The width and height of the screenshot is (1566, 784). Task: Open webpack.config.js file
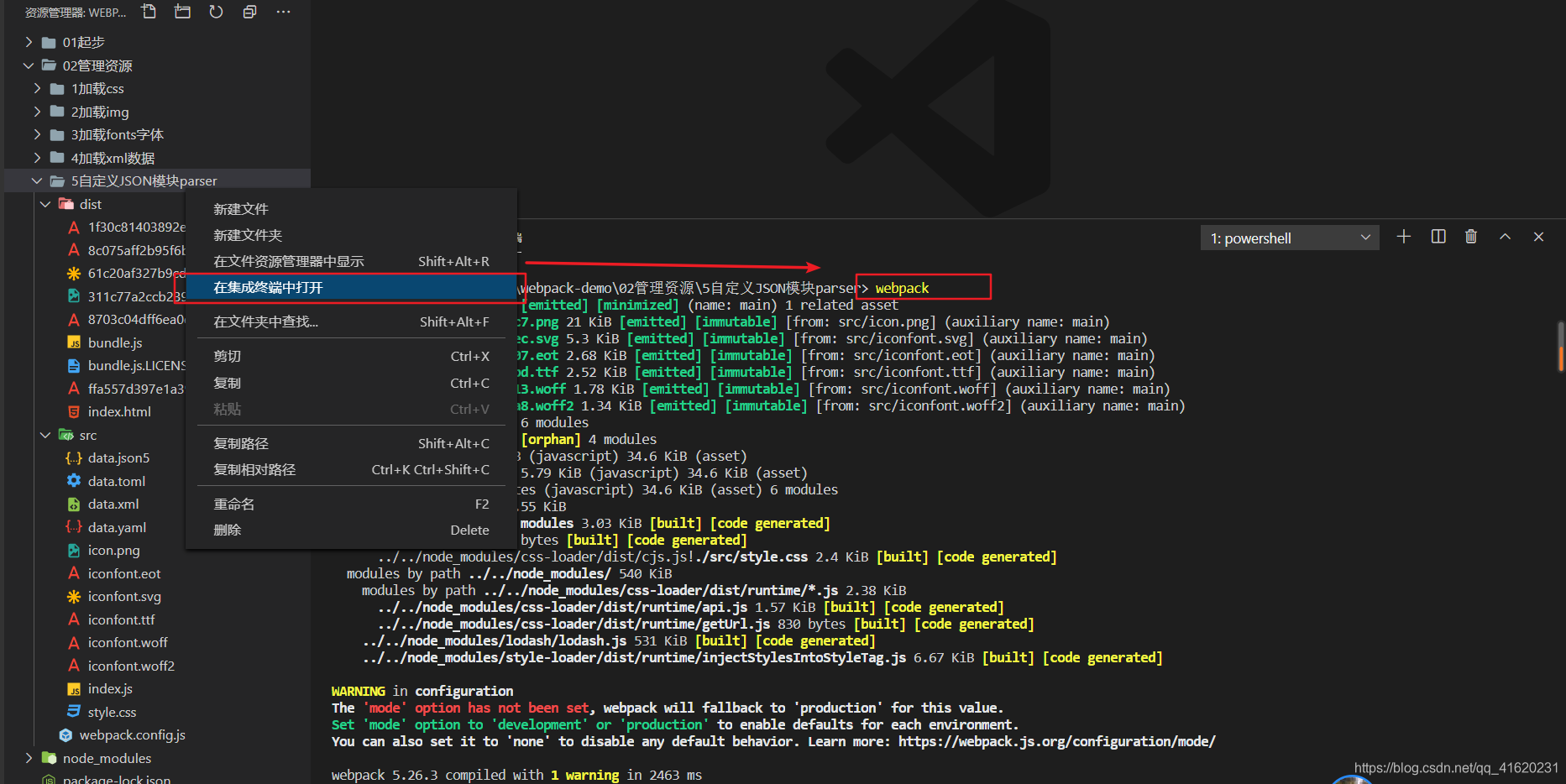[x=132, y=734]
